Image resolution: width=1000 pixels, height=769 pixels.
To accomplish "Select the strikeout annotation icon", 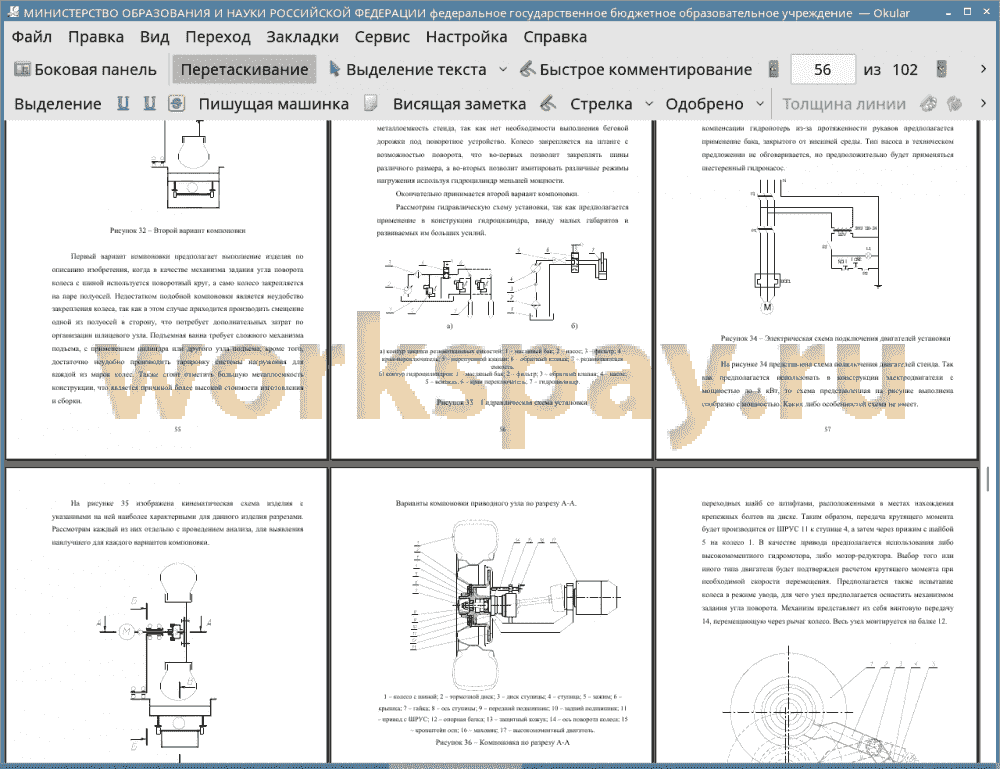I will coord(177,103).
